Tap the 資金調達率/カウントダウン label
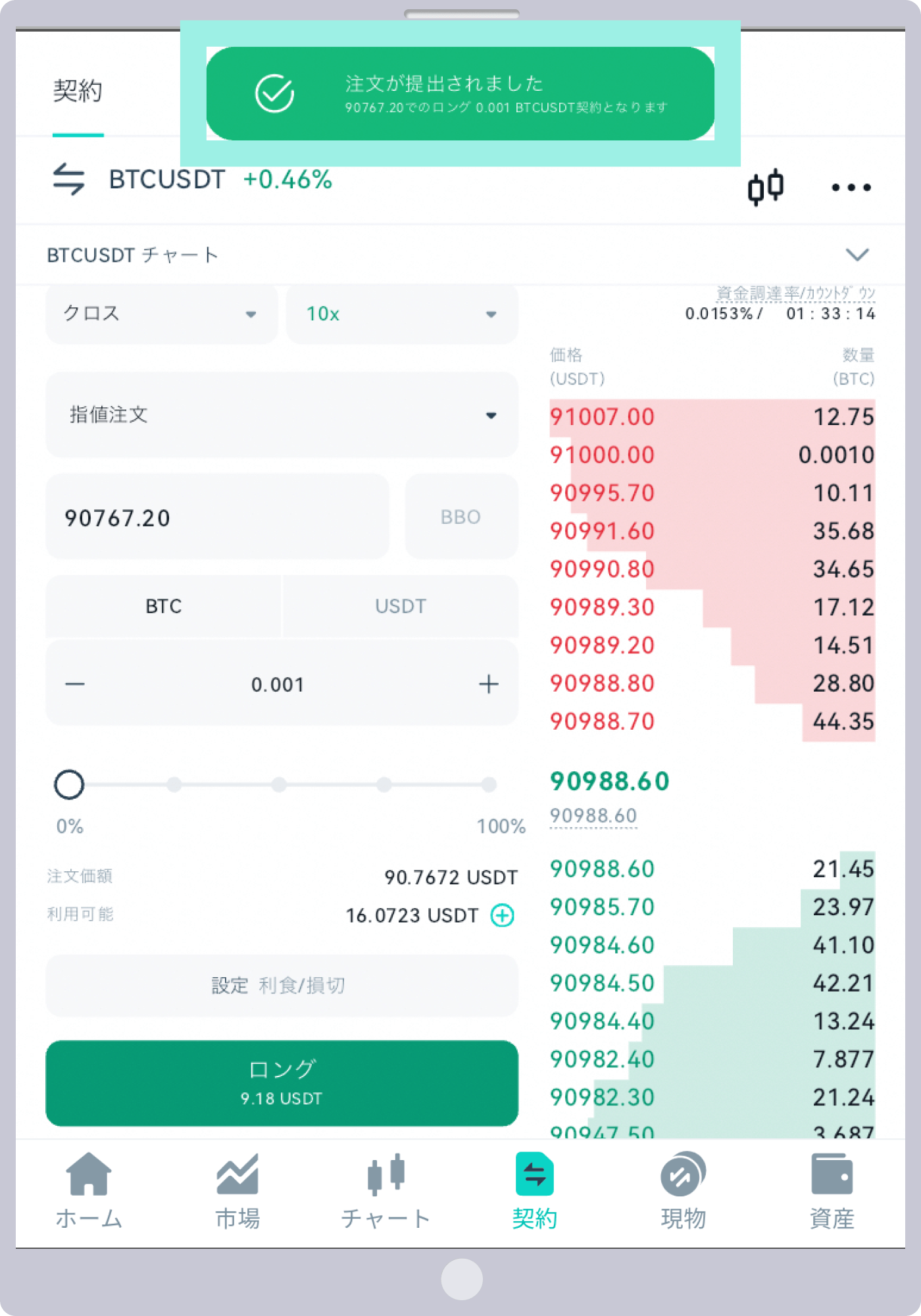This screenshot has width=921, height=1316. 795,293
